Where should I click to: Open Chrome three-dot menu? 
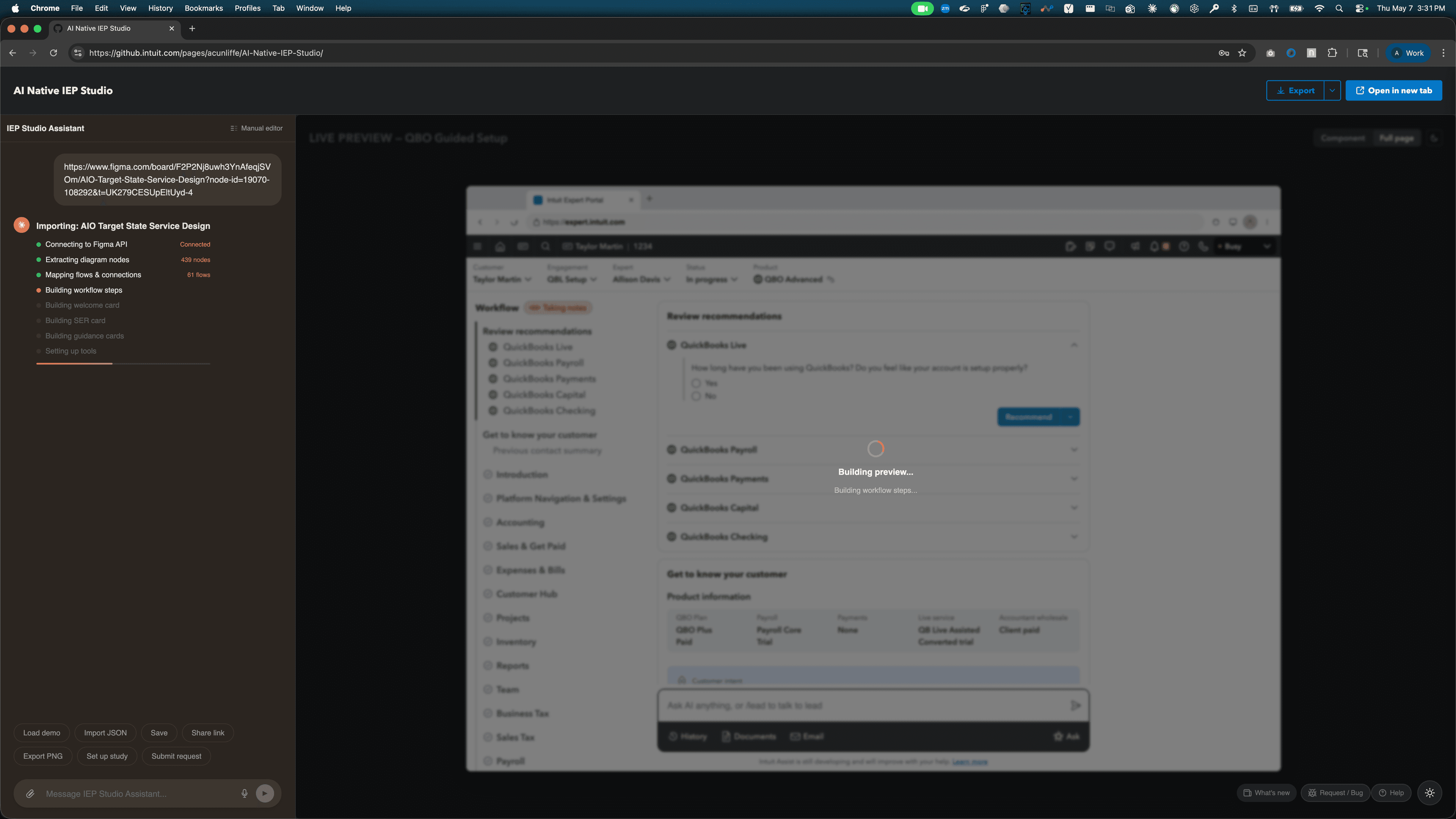click(1443, 53)
